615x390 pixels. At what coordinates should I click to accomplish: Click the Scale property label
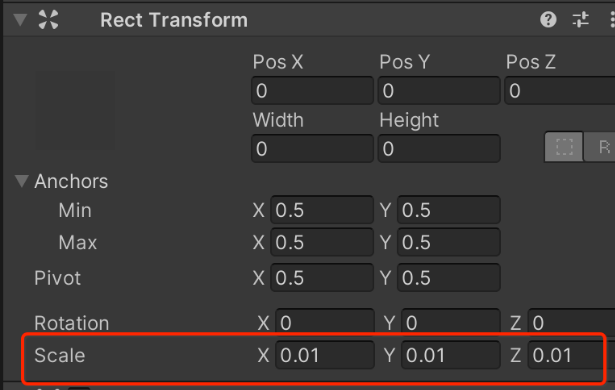coord(60,355)
